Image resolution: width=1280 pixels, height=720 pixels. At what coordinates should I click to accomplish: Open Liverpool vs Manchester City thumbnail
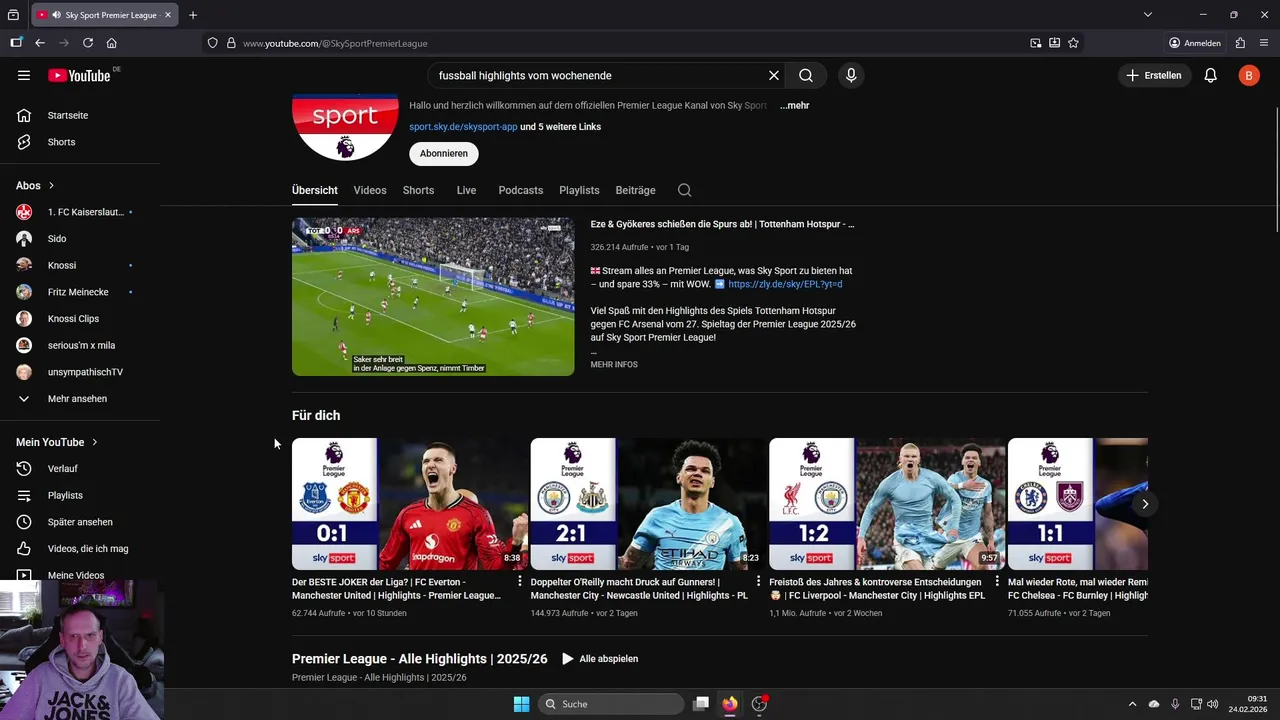point(887,504)
